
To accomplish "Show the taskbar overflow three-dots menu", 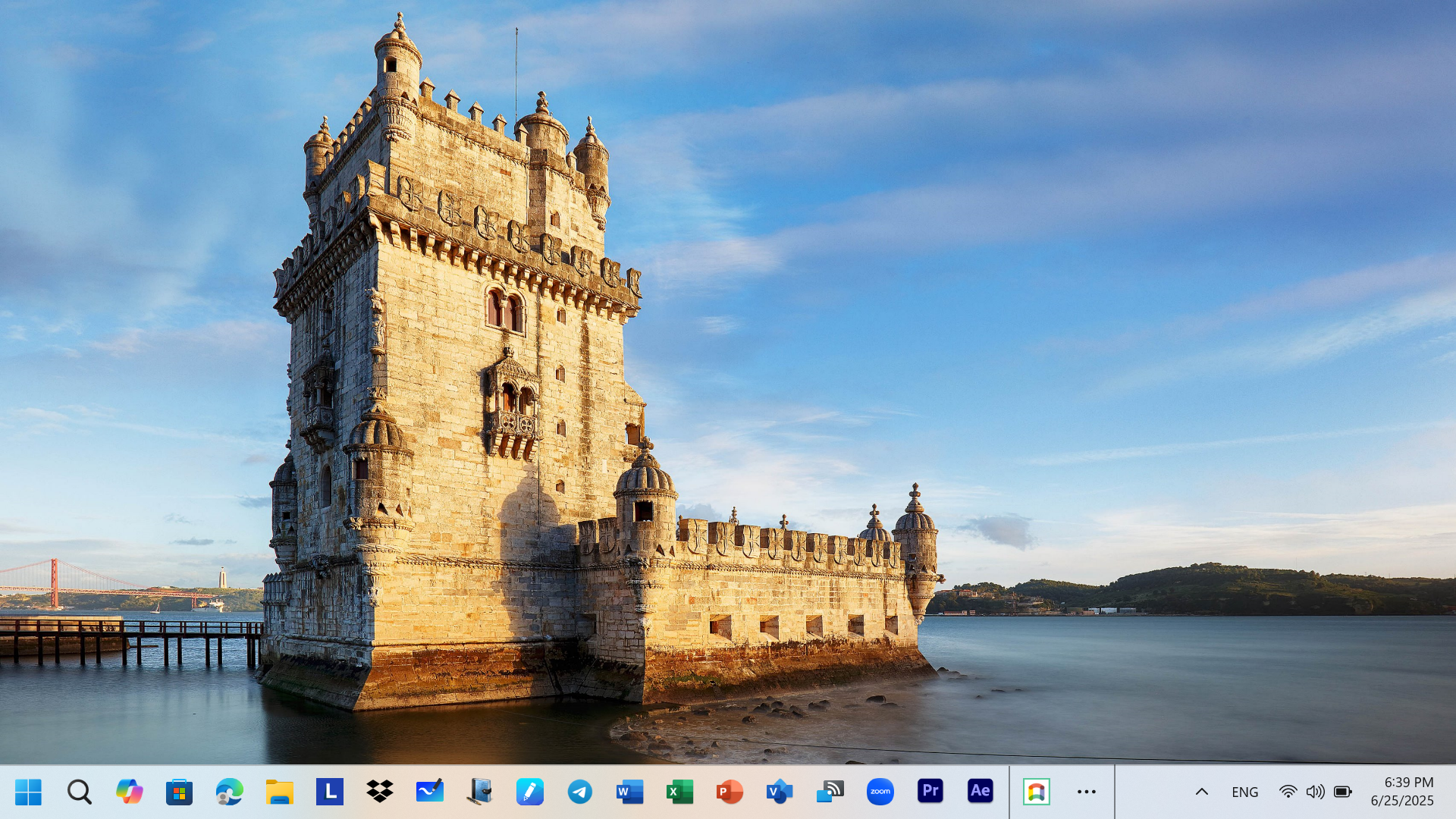I will point(1086,792).
